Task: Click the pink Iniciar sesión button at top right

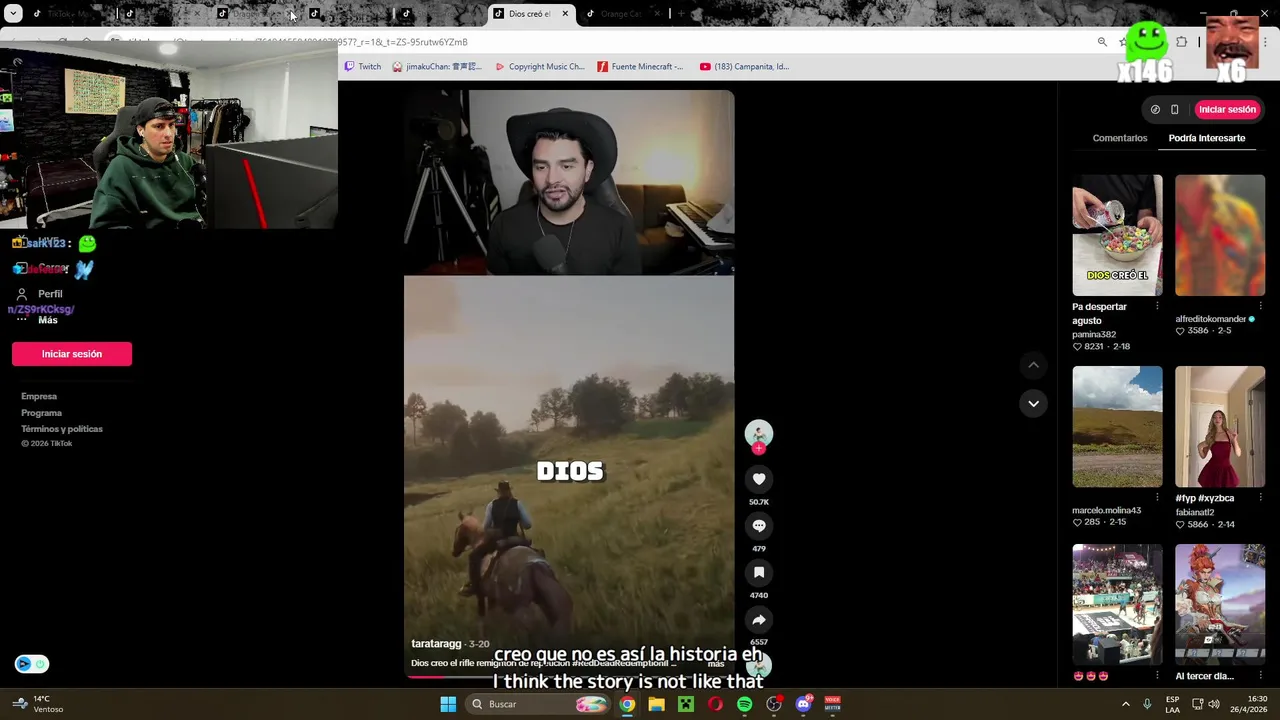Action: [1227, 109]
